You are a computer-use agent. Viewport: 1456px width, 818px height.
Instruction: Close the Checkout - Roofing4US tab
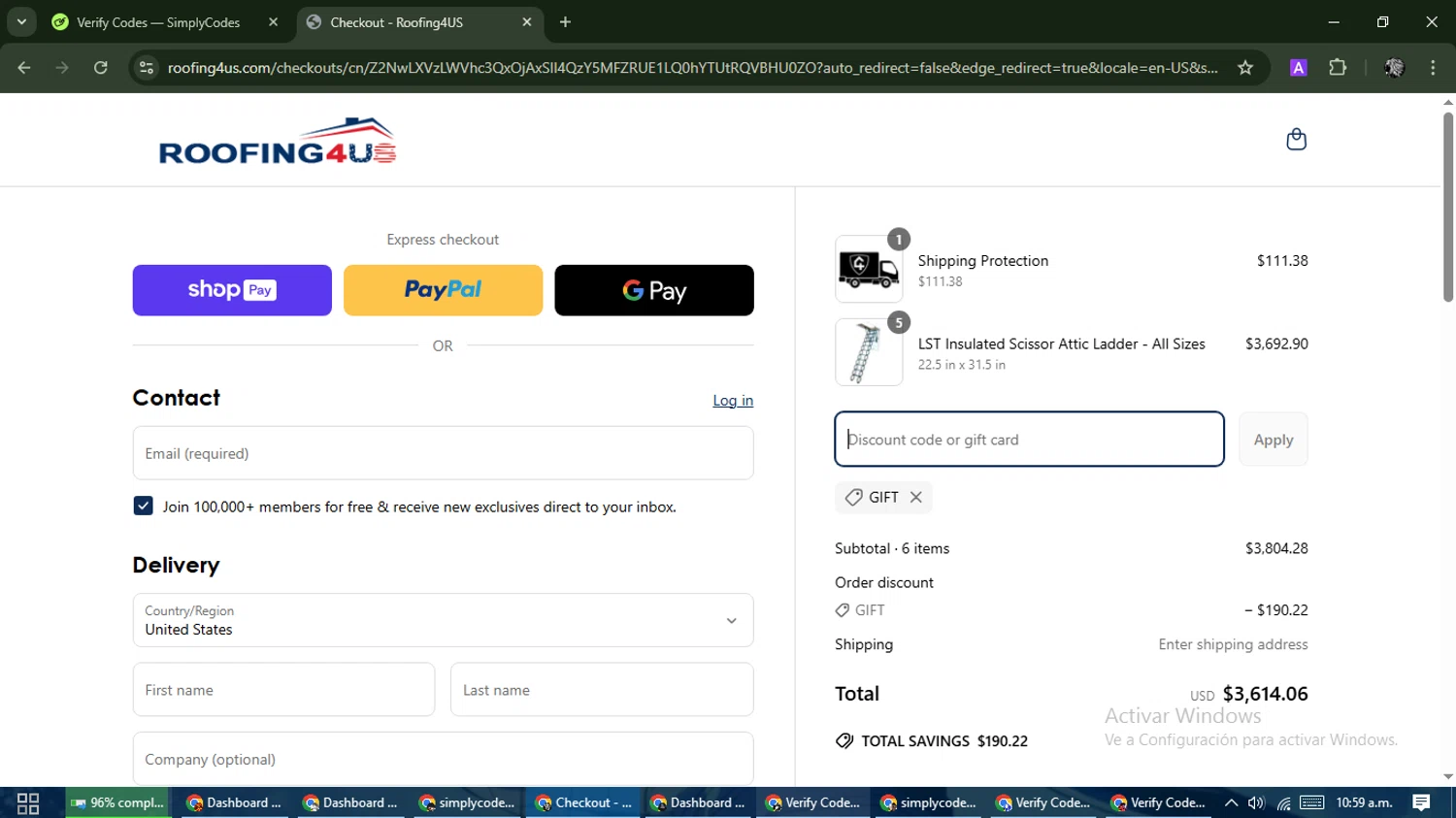(x=527, y=22)
